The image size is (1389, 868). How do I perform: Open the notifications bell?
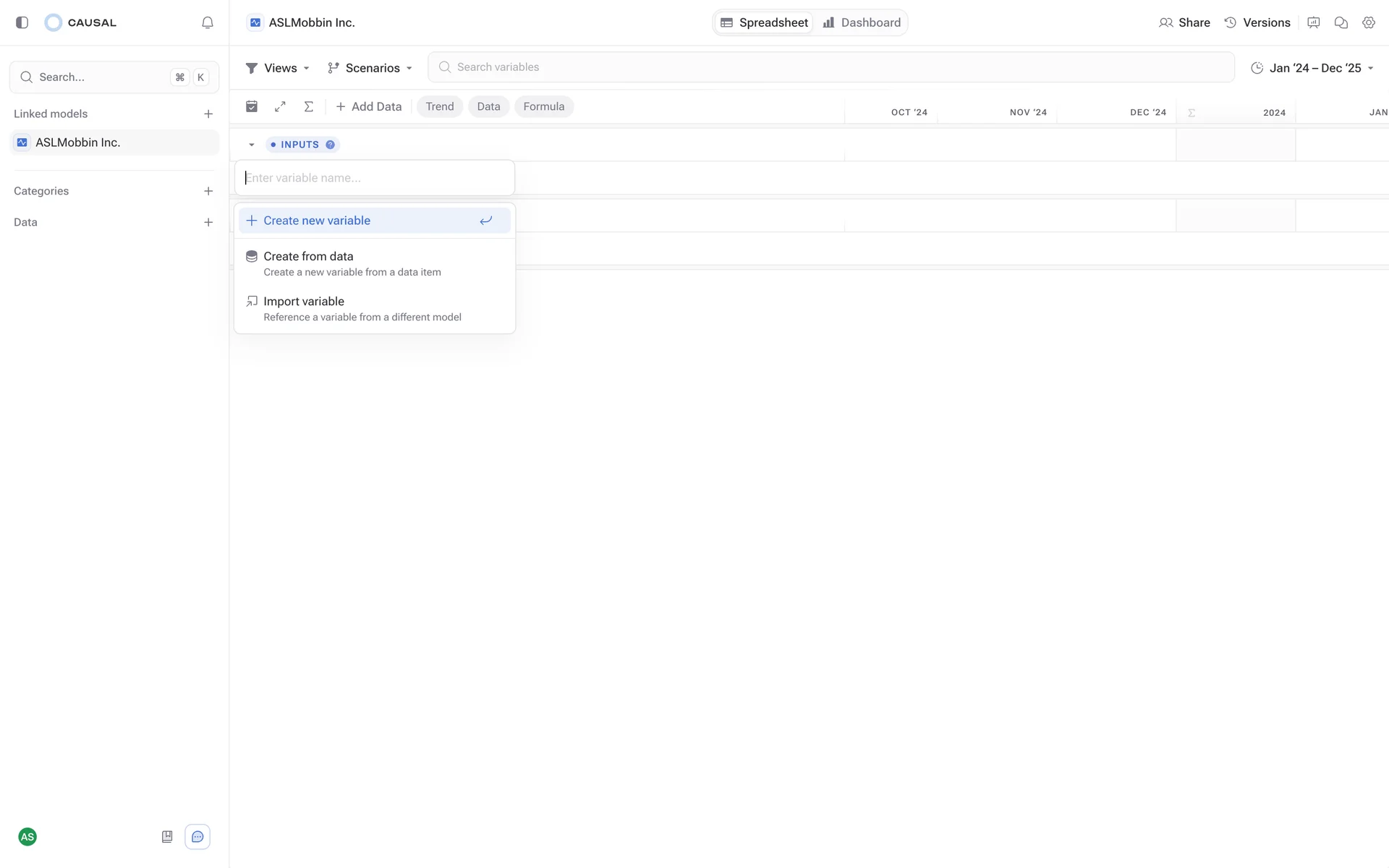208,22
